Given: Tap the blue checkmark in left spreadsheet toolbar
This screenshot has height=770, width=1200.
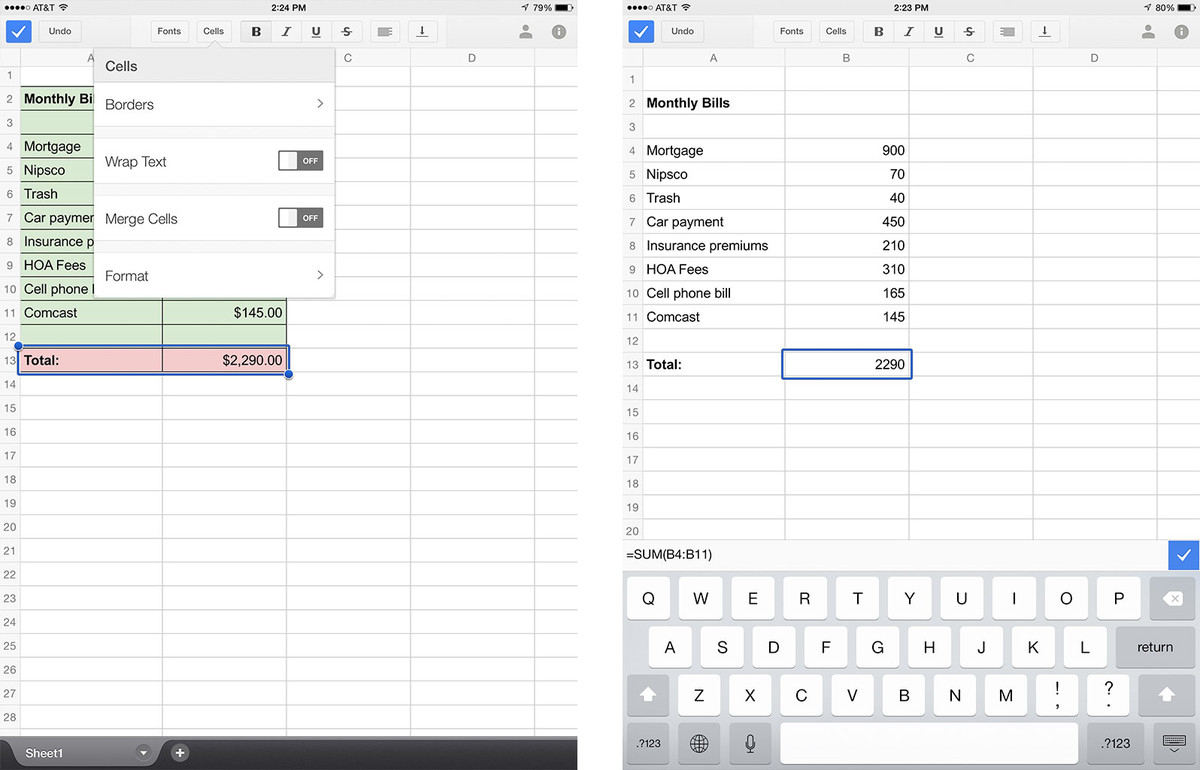Looking at the screenshot, I should click(20, 31).
